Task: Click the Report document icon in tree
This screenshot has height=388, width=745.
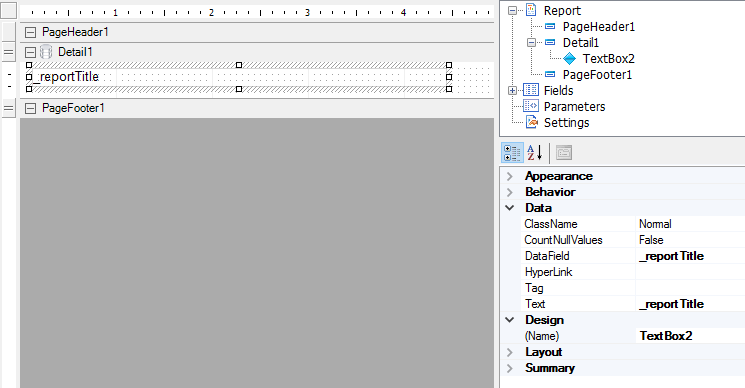Action: pyautogui.click(x=531, y=10)
